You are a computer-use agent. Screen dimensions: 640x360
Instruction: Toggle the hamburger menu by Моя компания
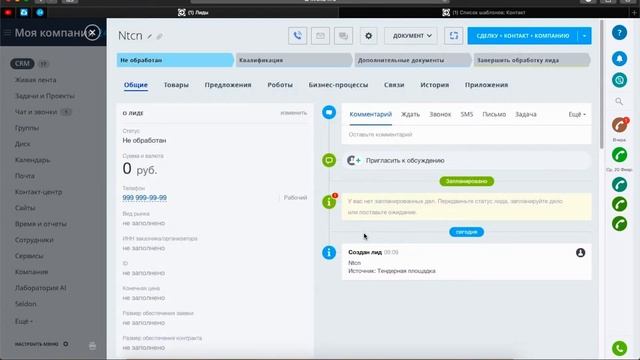(7, 33)
